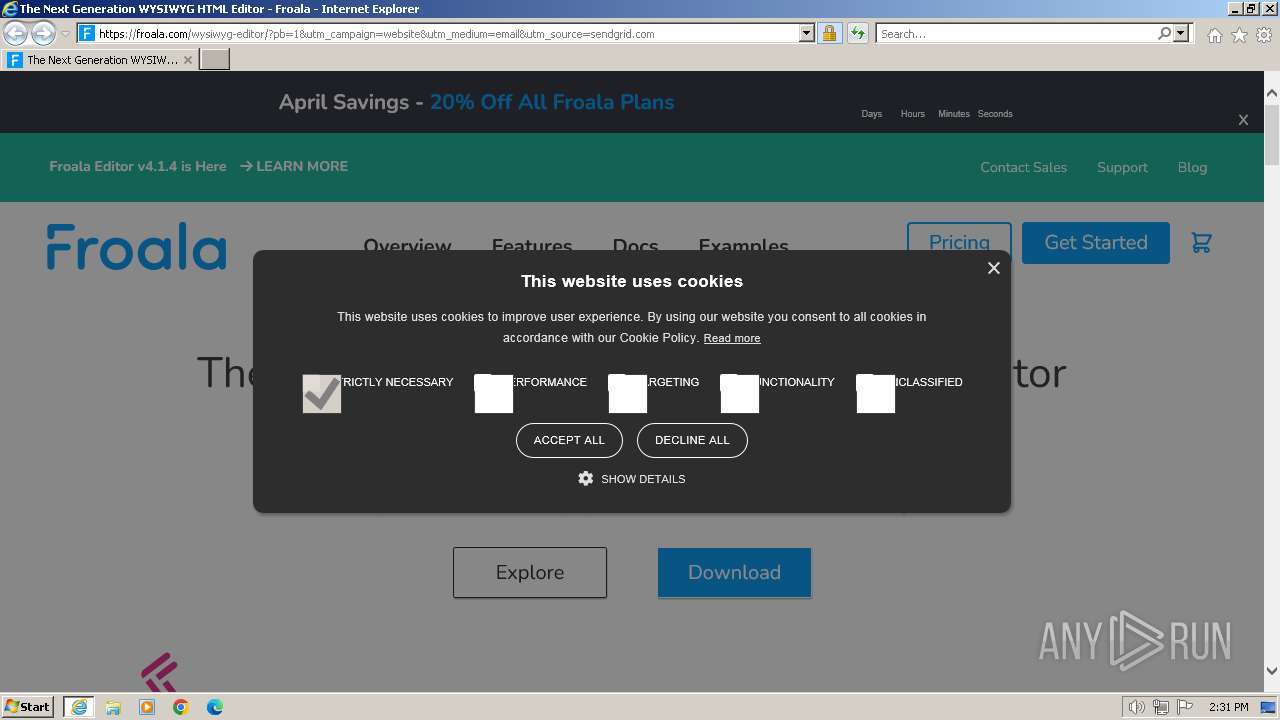
Task: Expand the address bar dropdown arrow
Action: coord(807,34)
